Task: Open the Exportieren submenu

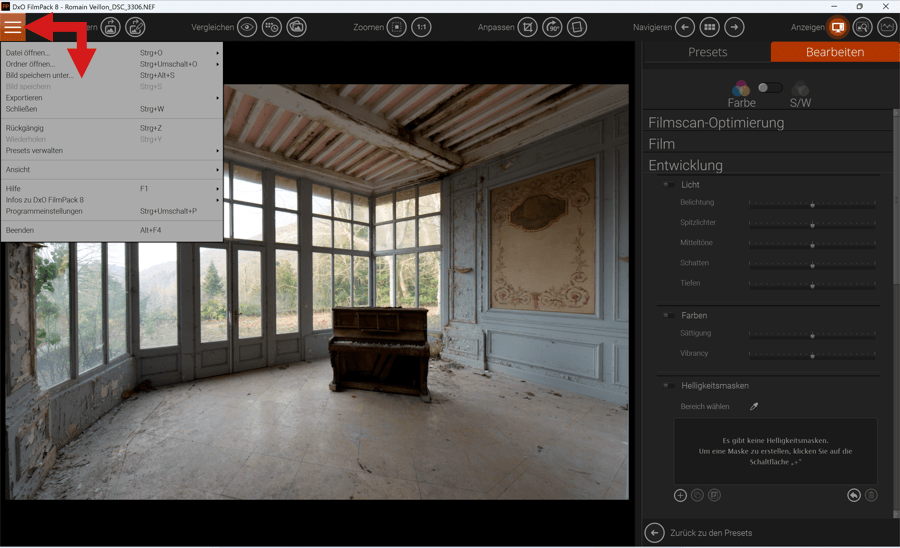Action: (x=24, y=98)
